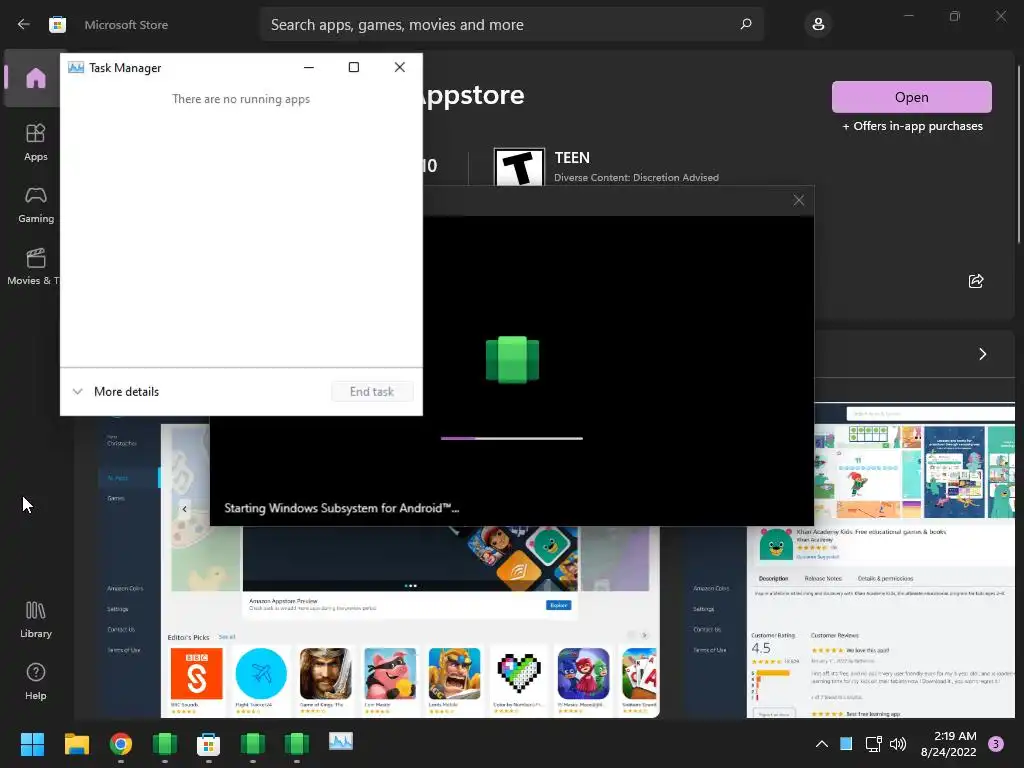Open the Library section
Image resolution: width=1024 pixels, height=768 pixels.
pyautogui.click(x=36, y=620)
